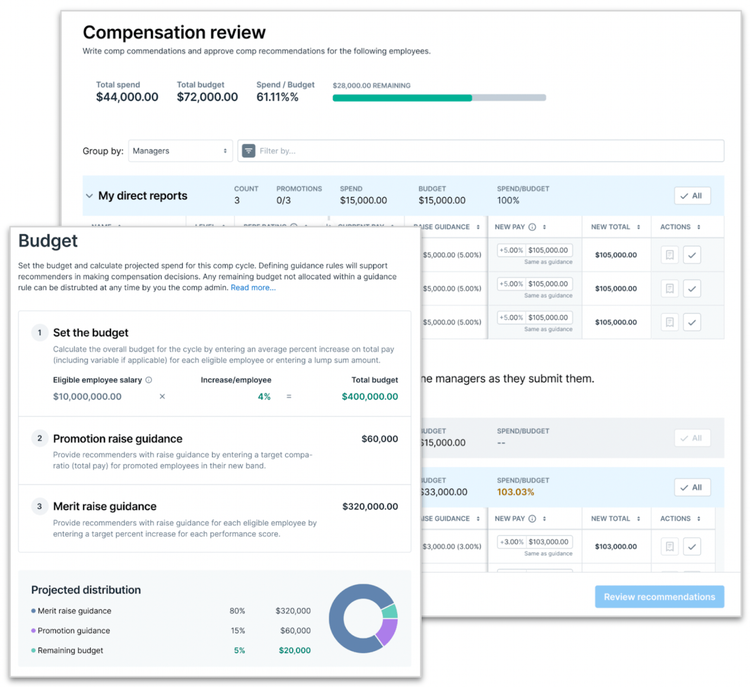Viewport: 750px width, 687px height.
Task: Open notes icon for third $105,000 row
Action: coord(670,322)
